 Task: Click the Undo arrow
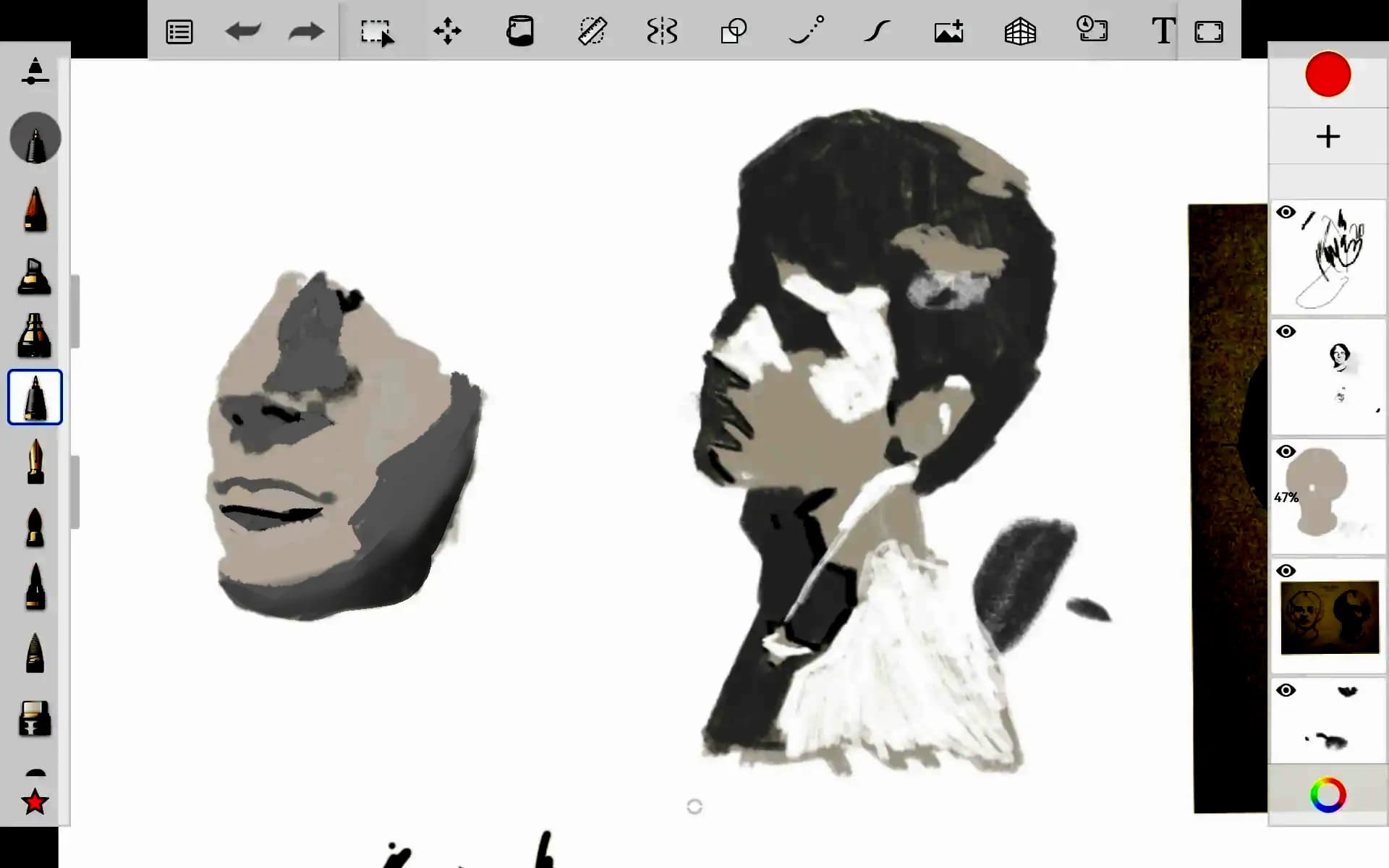click(243, 32)
